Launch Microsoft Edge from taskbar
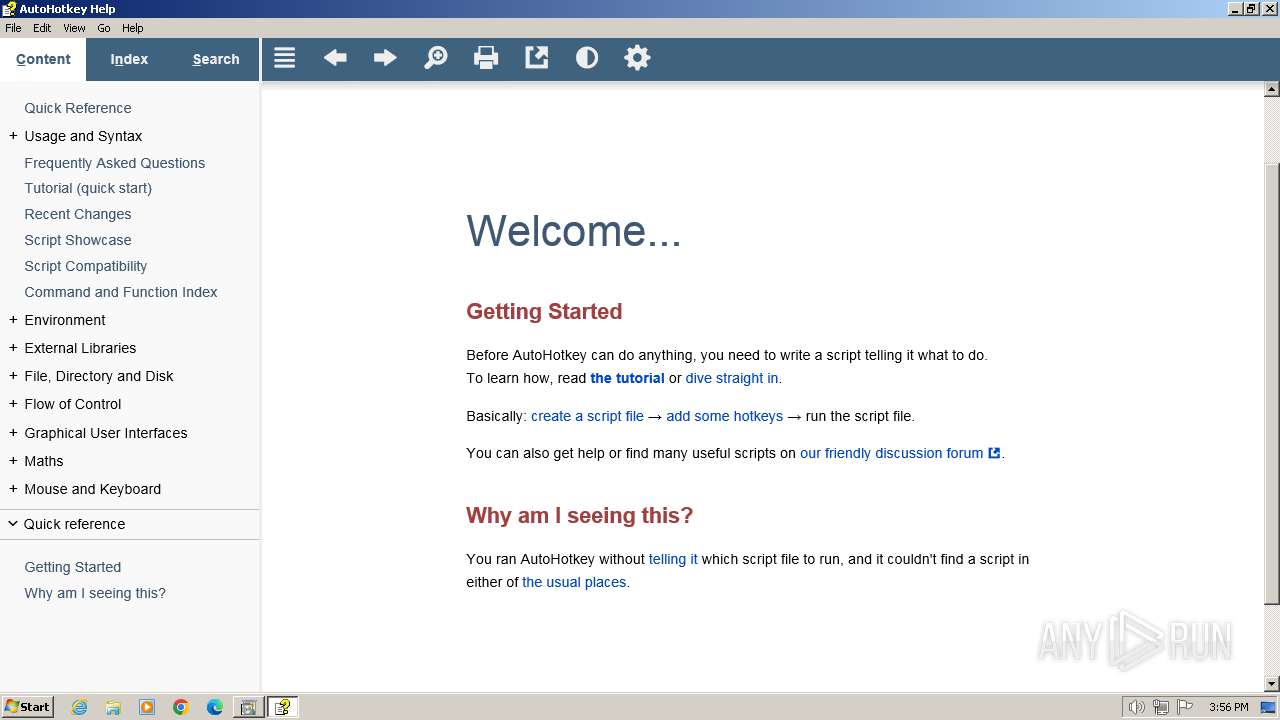Screen dimensions: 1280x720 [x=215, y=707]
